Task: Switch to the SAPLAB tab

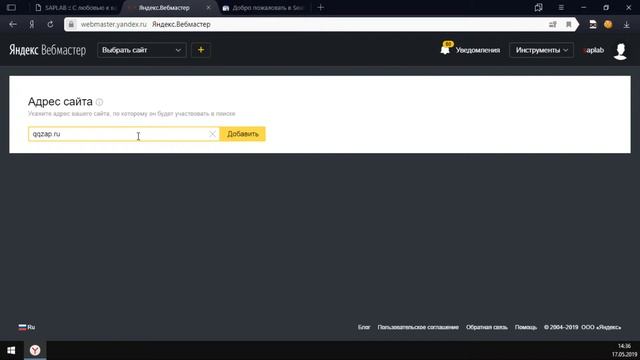Action: coord(76,8)
